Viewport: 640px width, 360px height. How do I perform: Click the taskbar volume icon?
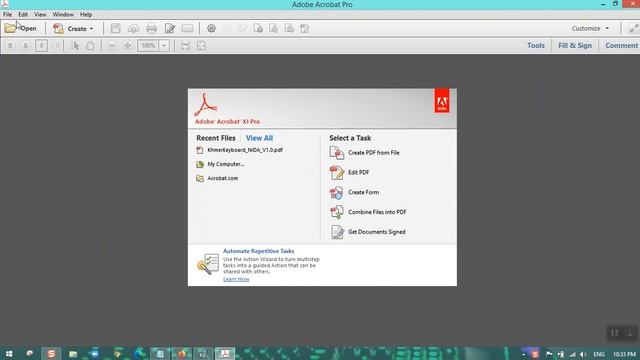point(583,354)
